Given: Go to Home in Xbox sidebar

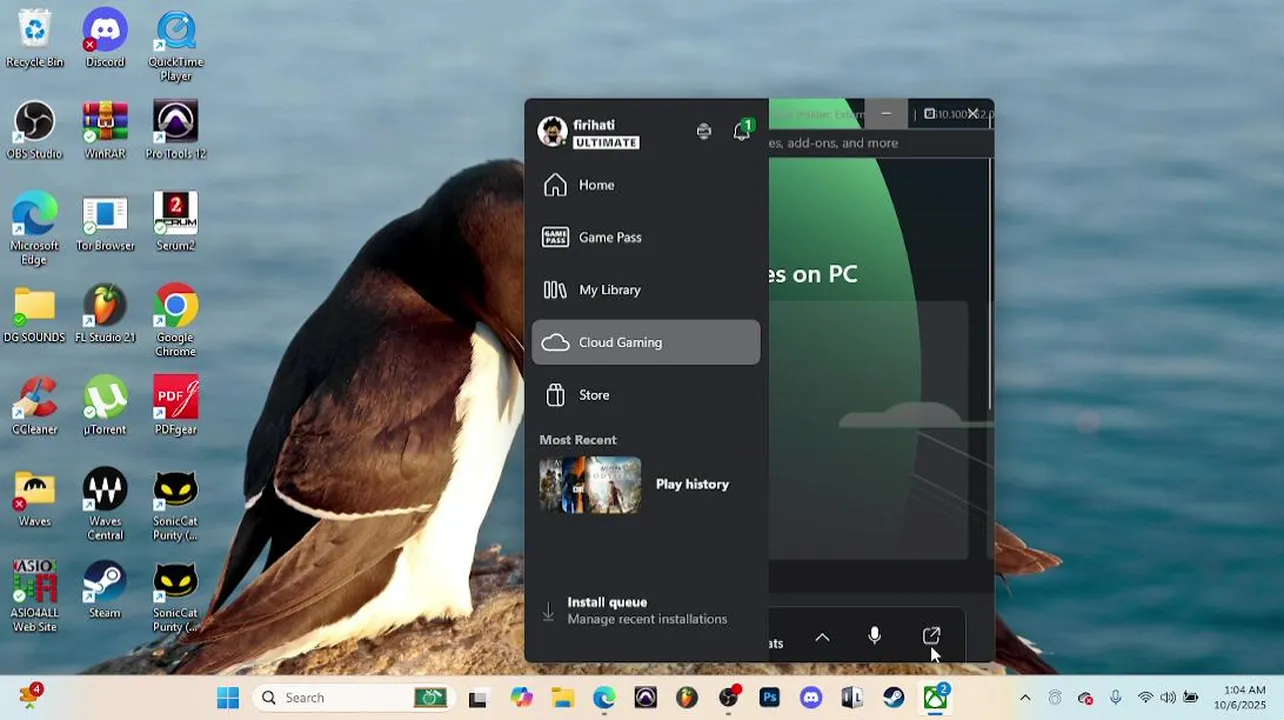Looking at the screenshot, I should [x=646, y=185].
